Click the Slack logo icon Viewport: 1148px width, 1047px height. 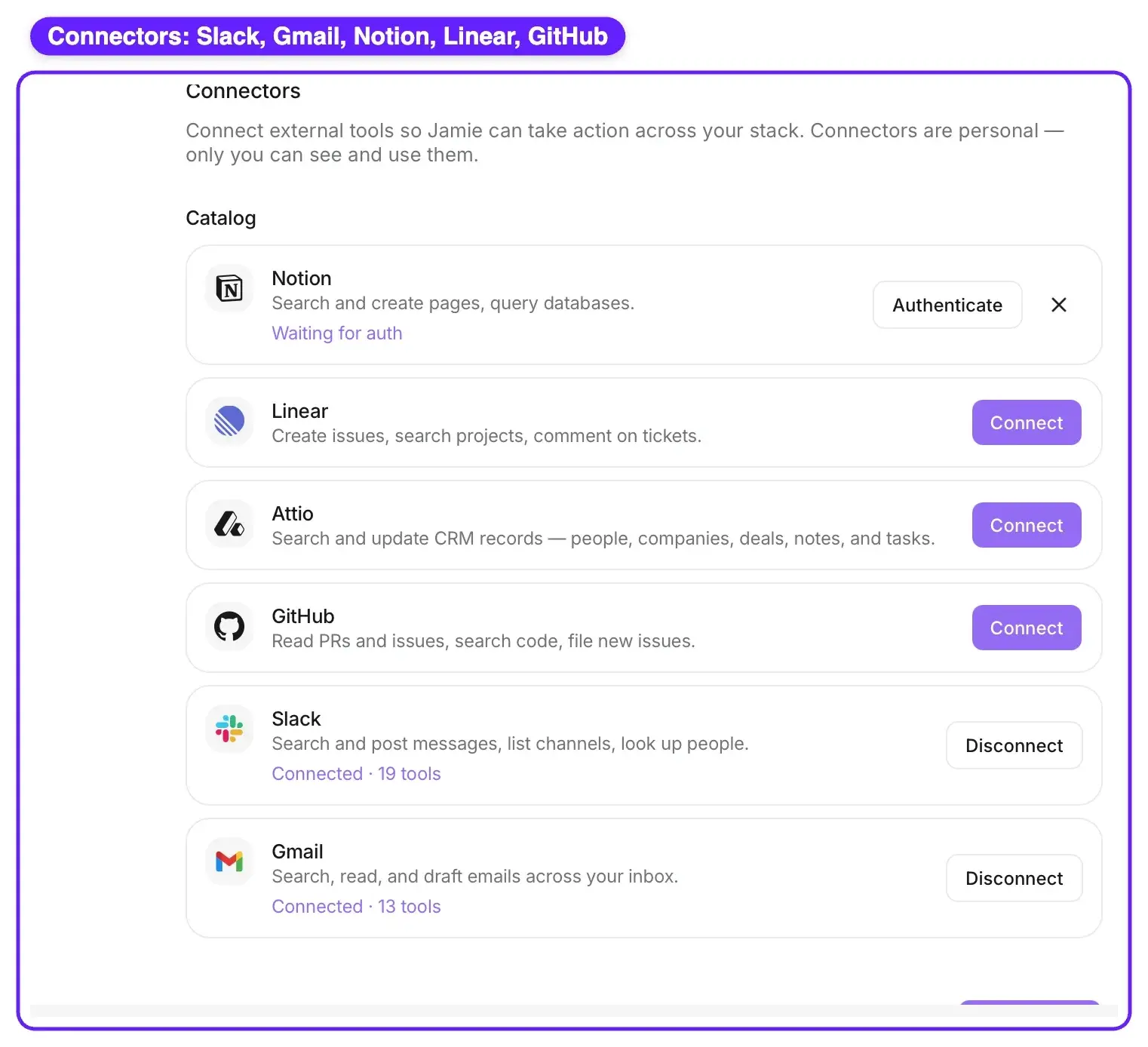[229, 729]
